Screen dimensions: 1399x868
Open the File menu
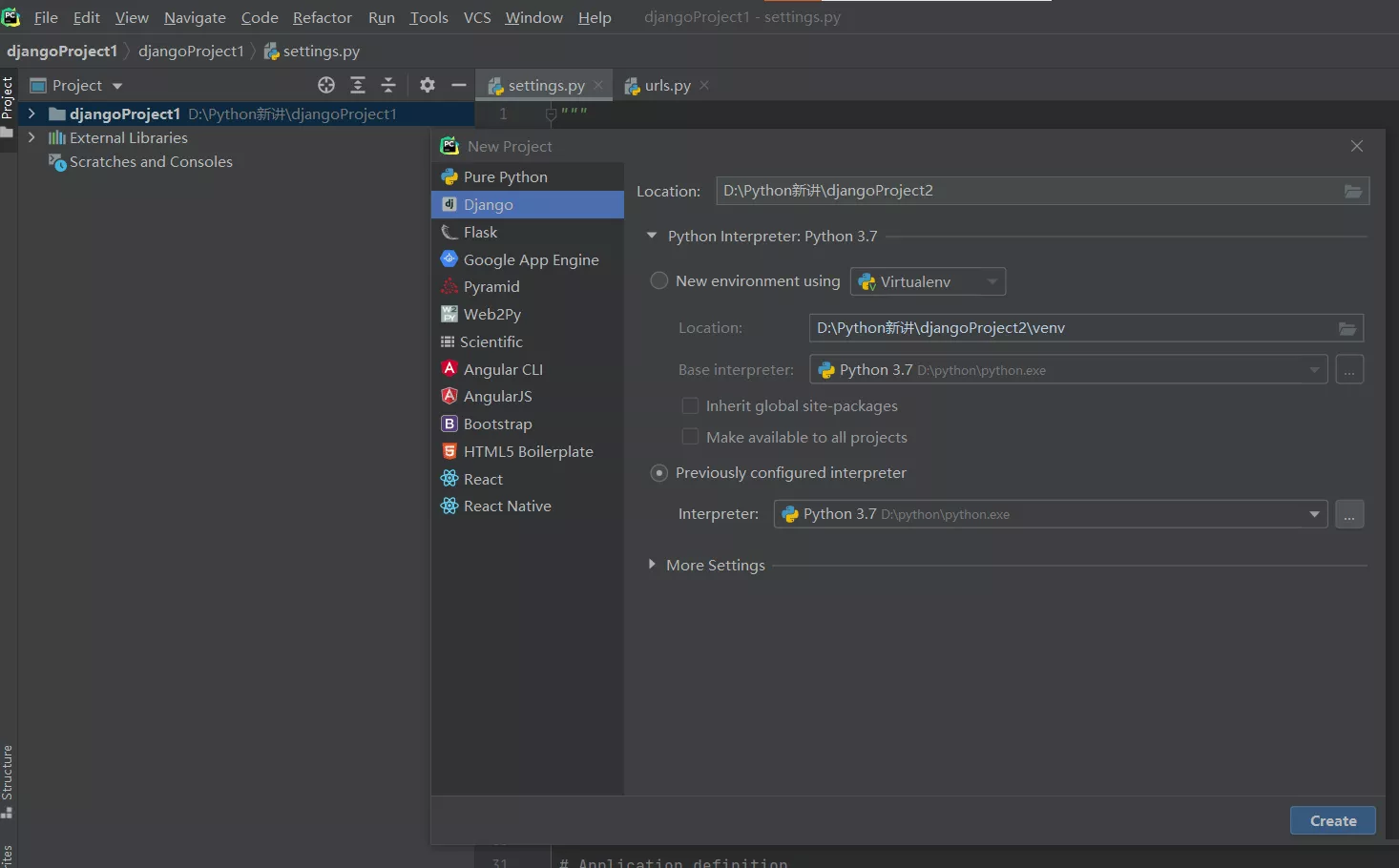coord(46,17)
